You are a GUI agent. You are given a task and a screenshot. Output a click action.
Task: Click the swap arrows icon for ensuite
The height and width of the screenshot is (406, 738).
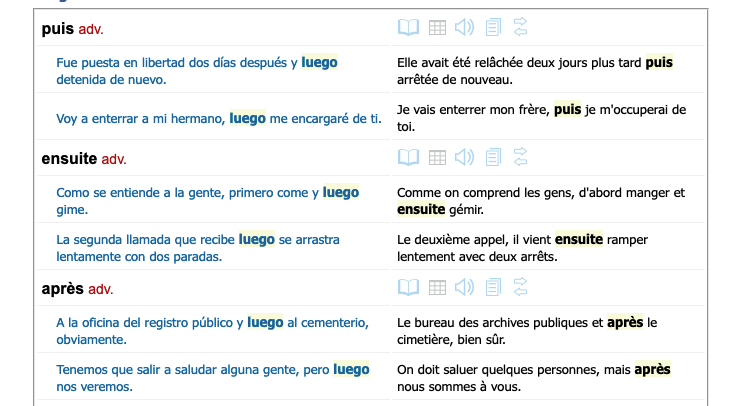520,157
